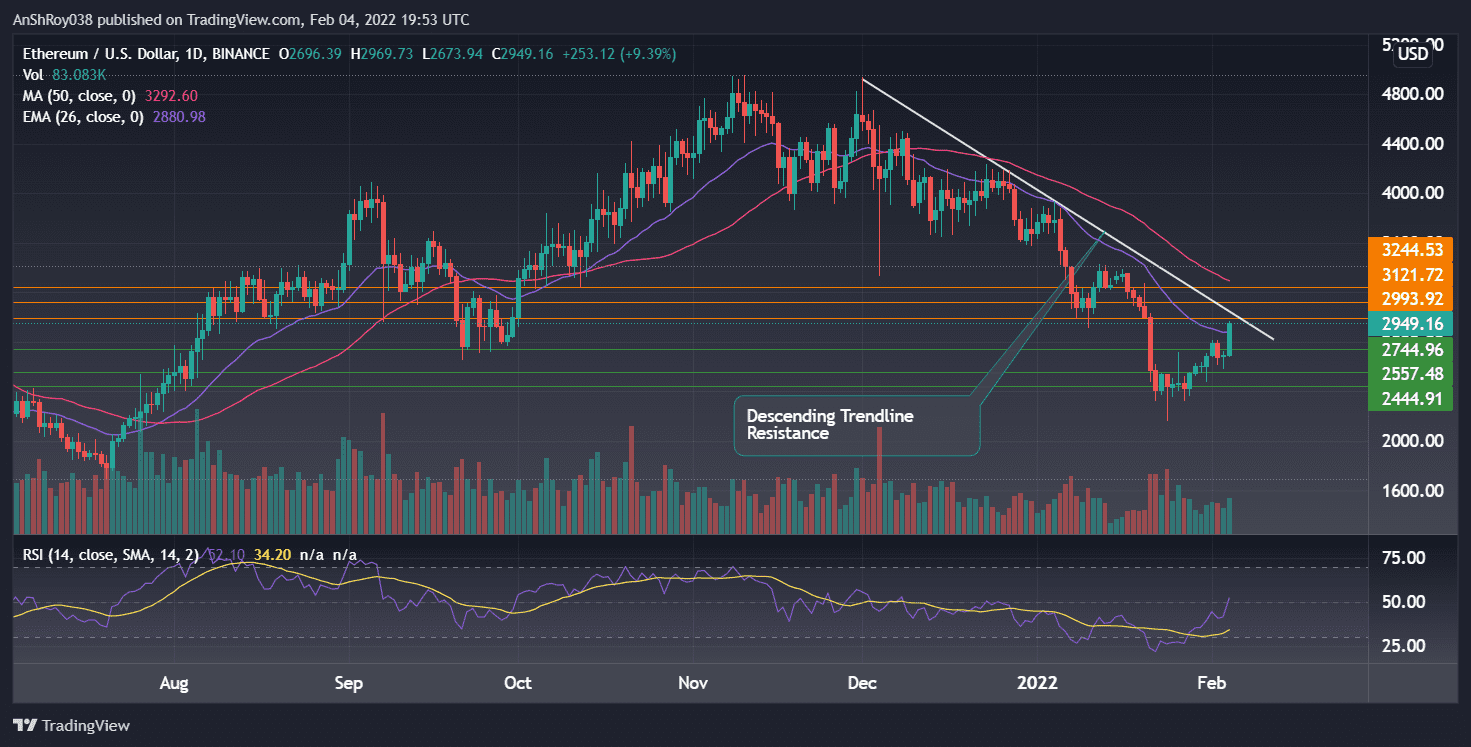The image size is (1471, 747).
Task: Click the EMA (26, close, 0) indicator legend
Action: click(x=85, y=117)
